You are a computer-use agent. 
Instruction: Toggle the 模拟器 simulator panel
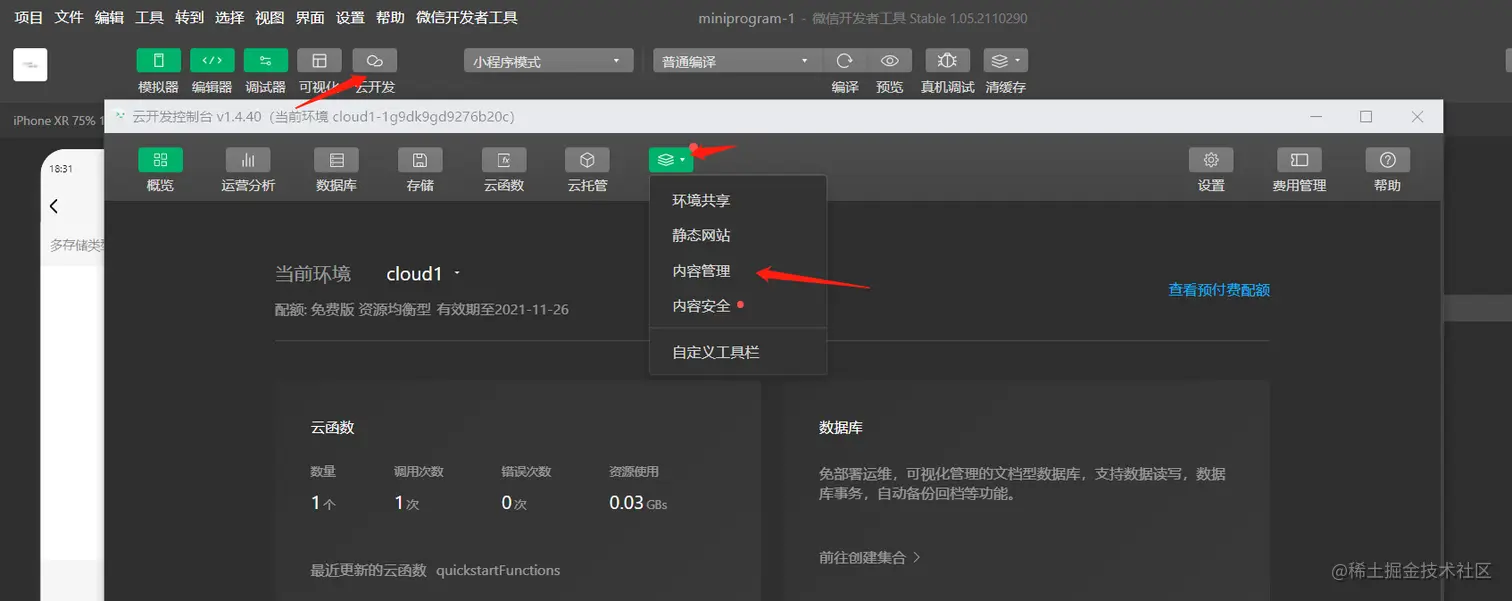pos(159,61)
